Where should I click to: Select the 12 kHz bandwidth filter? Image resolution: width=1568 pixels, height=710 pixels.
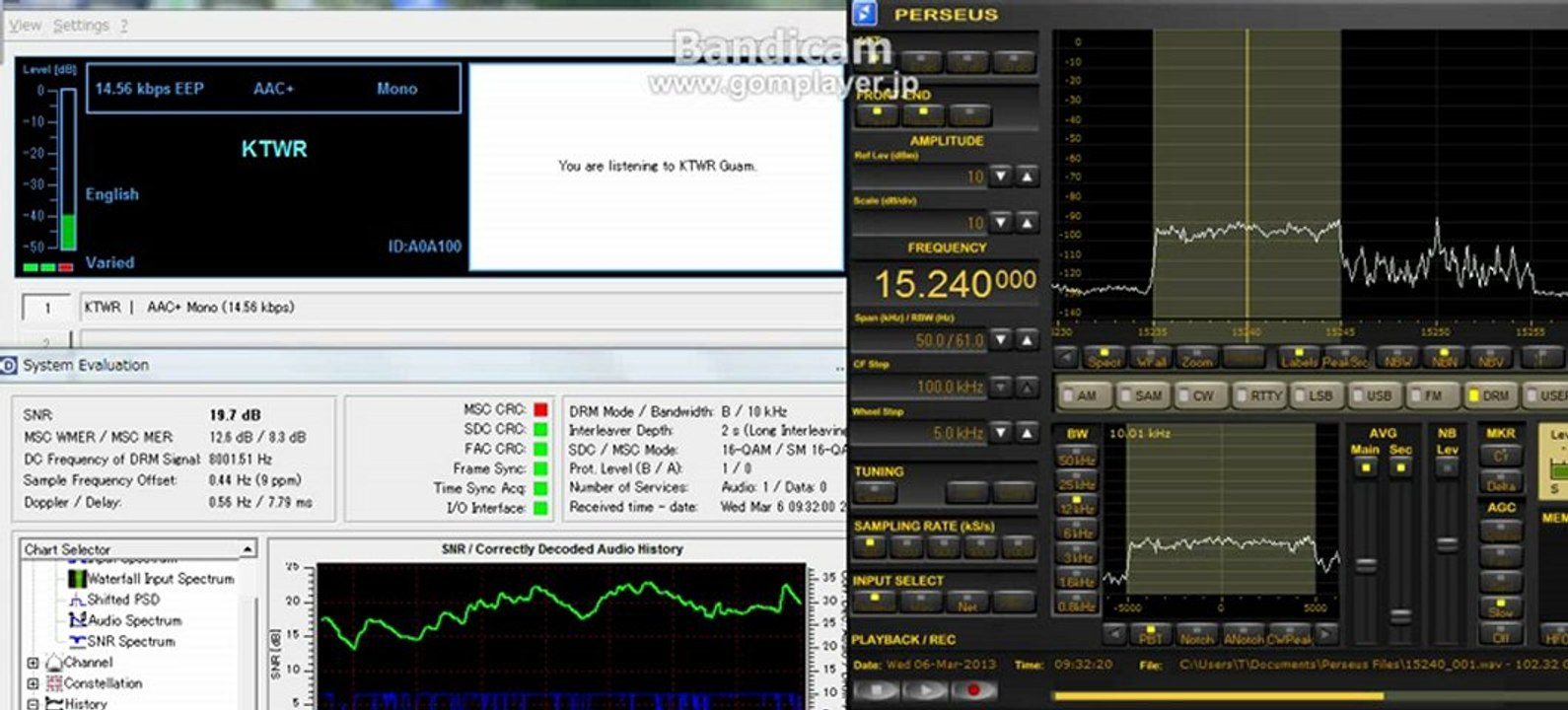[x=1076, y=506]
